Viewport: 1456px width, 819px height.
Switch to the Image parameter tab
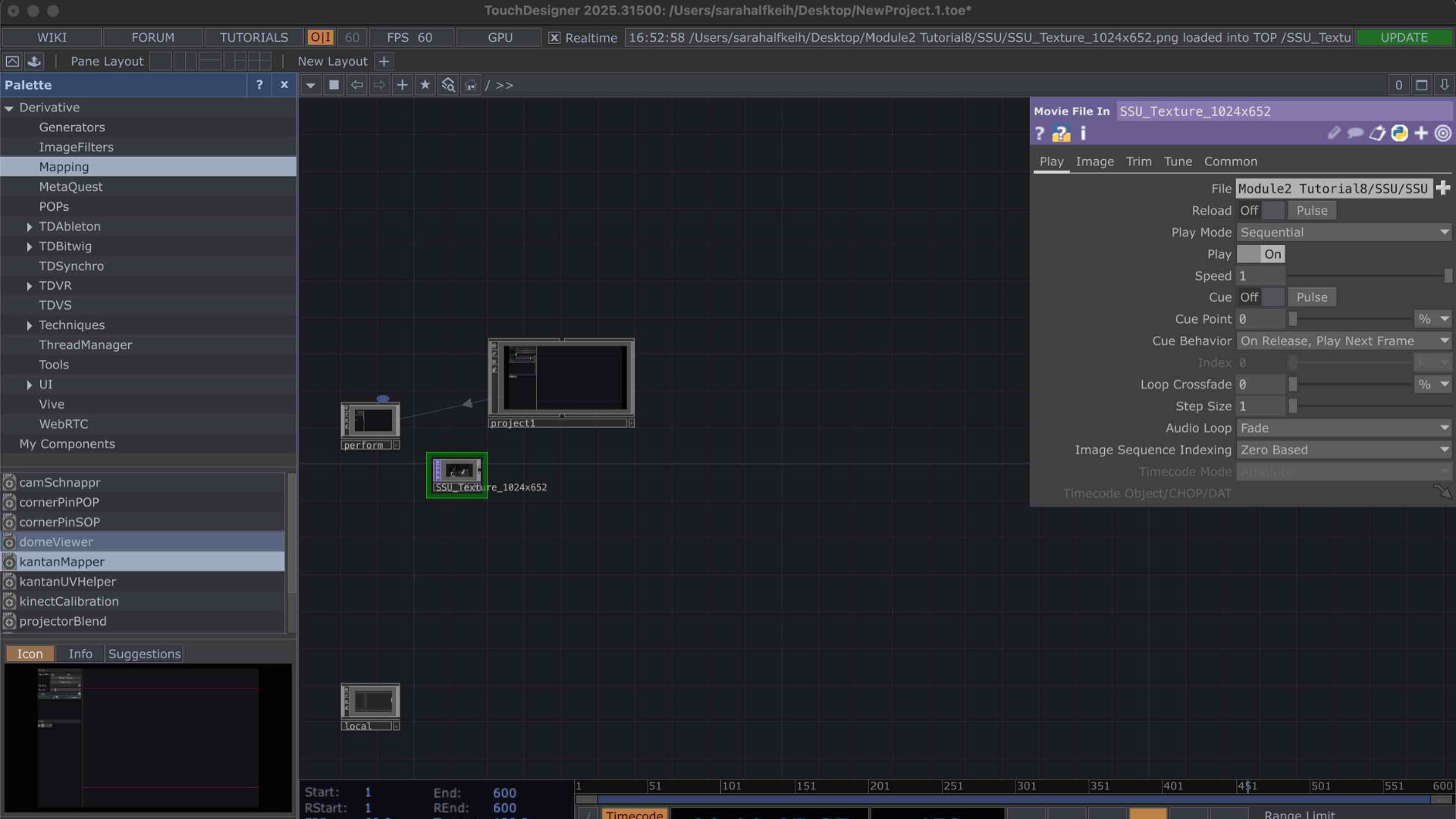pyautogui.click(x=1094, y=162)
